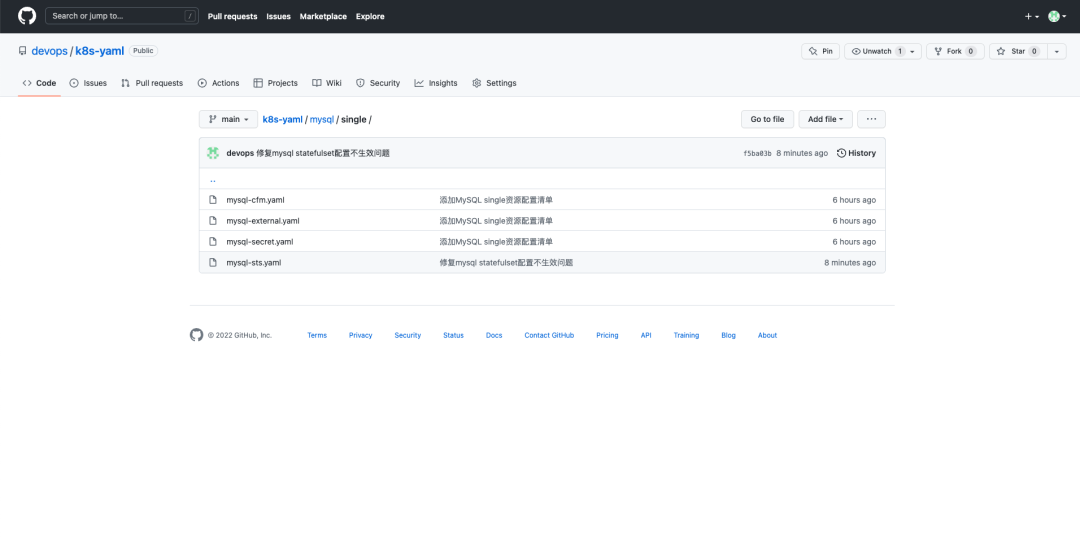Open file mysql-secret.yaml
This screenshot has width=1080, height=541.
click(x=260, y=241)
